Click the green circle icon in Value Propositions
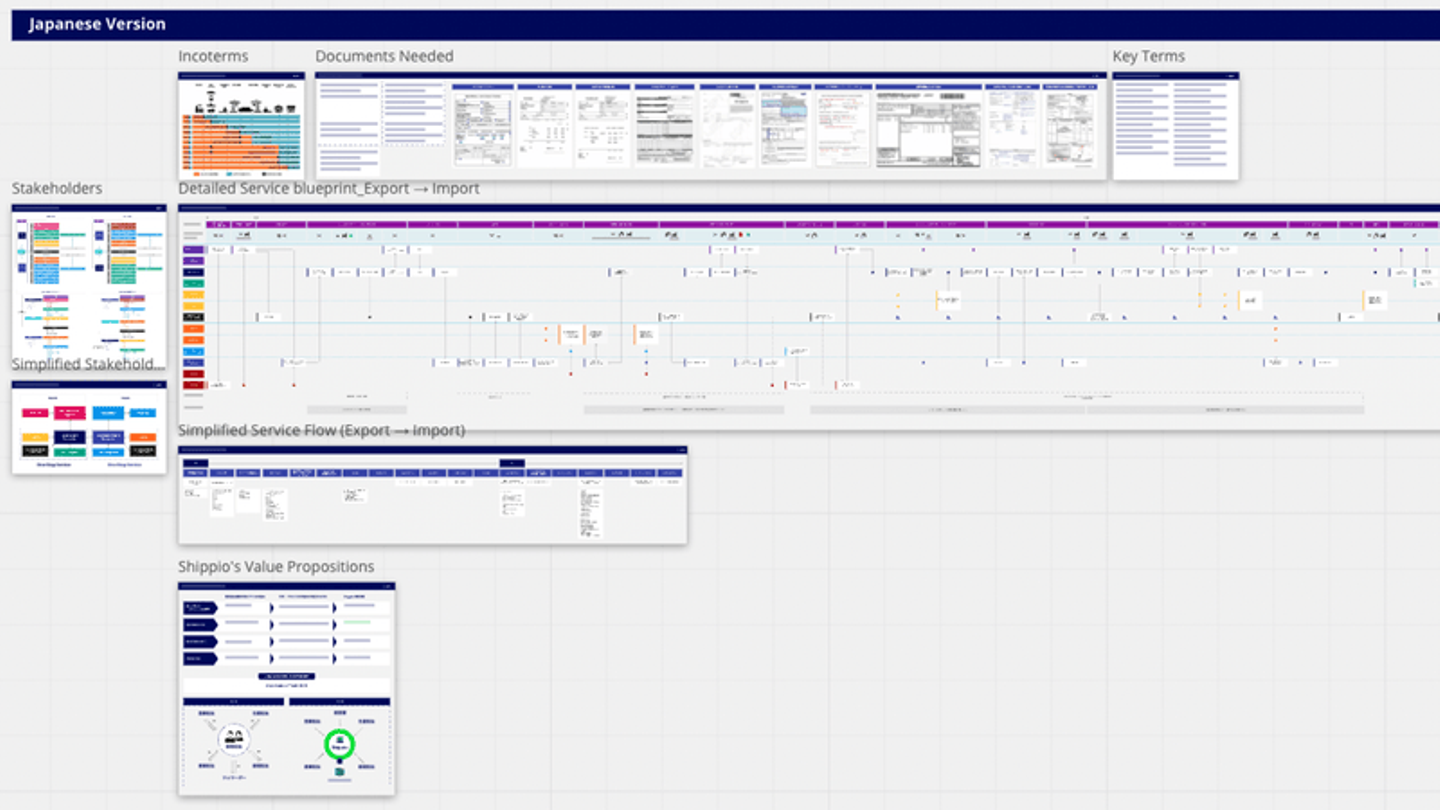 point(339,744)
